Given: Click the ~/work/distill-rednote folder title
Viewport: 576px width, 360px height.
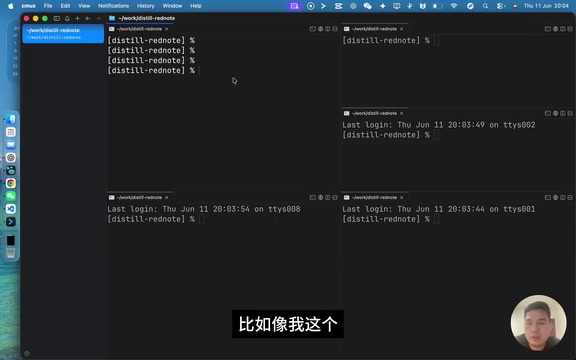Looking at the screenshot, I should click(147, 18).
